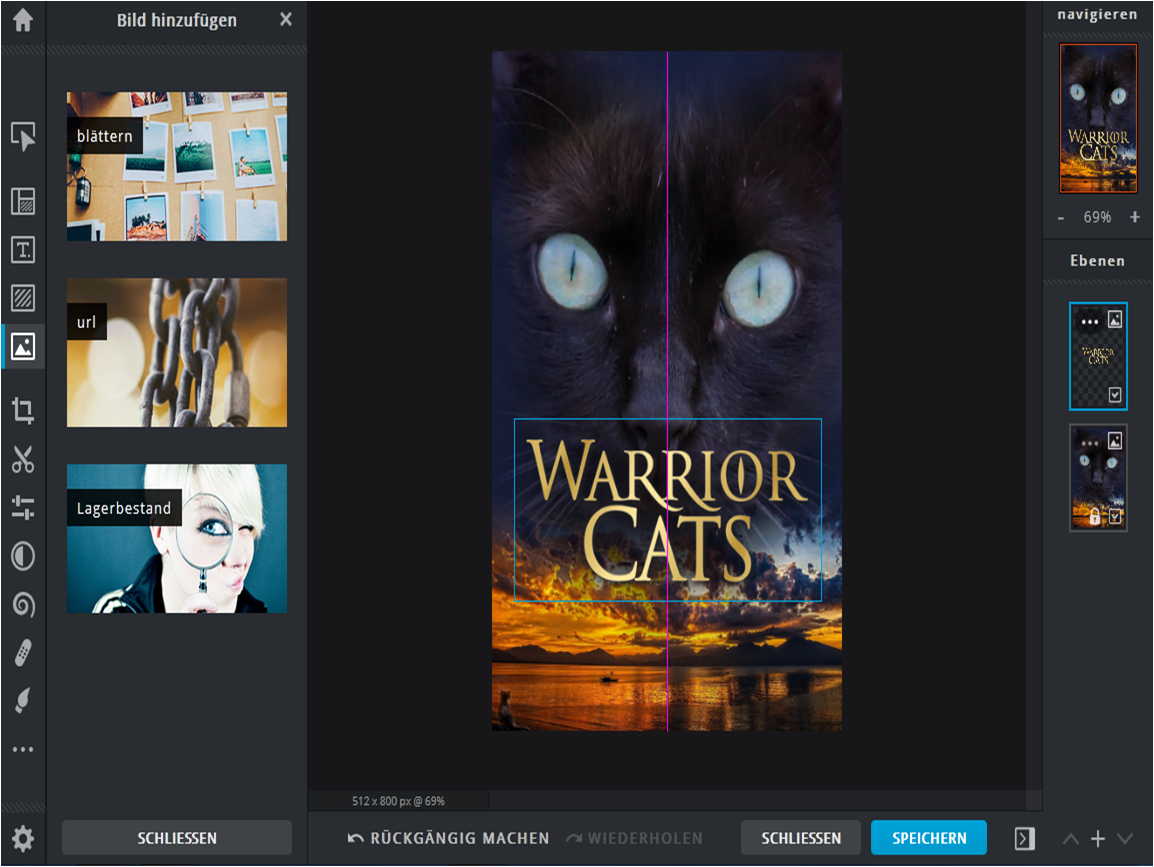
Task: Click SCHLIESSEN below the image panel
Action: point(177,838)
